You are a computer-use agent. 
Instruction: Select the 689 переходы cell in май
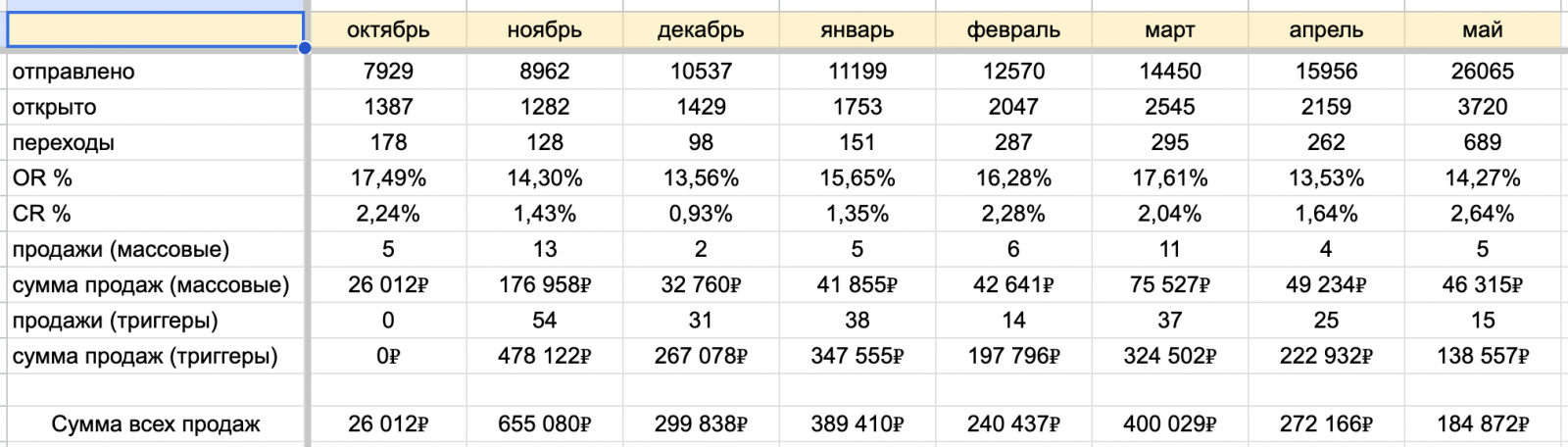1482,143
